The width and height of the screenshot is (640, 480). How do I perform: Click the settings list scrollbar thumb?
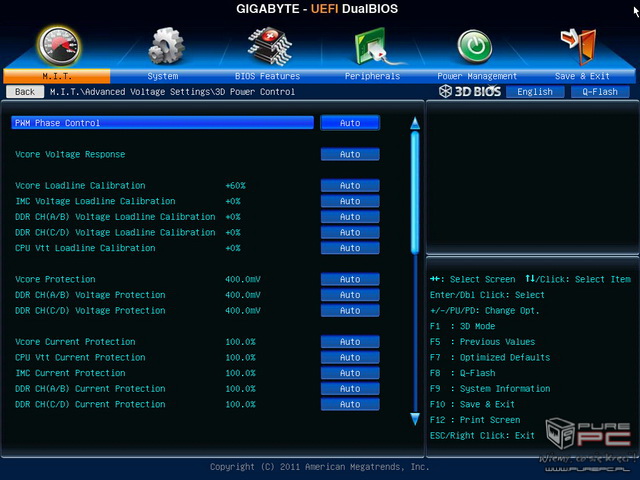coord(415,193)
